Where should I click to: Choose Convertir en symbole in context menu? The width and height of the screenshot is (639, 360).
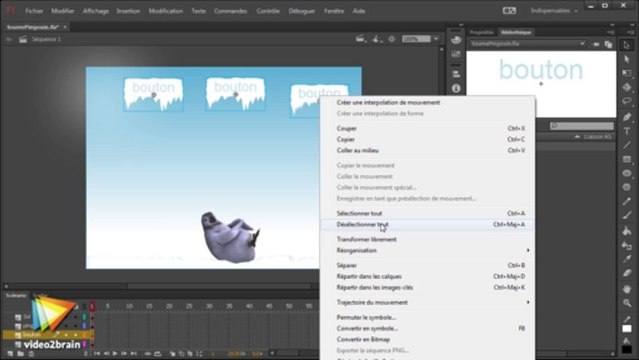[x=427, y=328]
